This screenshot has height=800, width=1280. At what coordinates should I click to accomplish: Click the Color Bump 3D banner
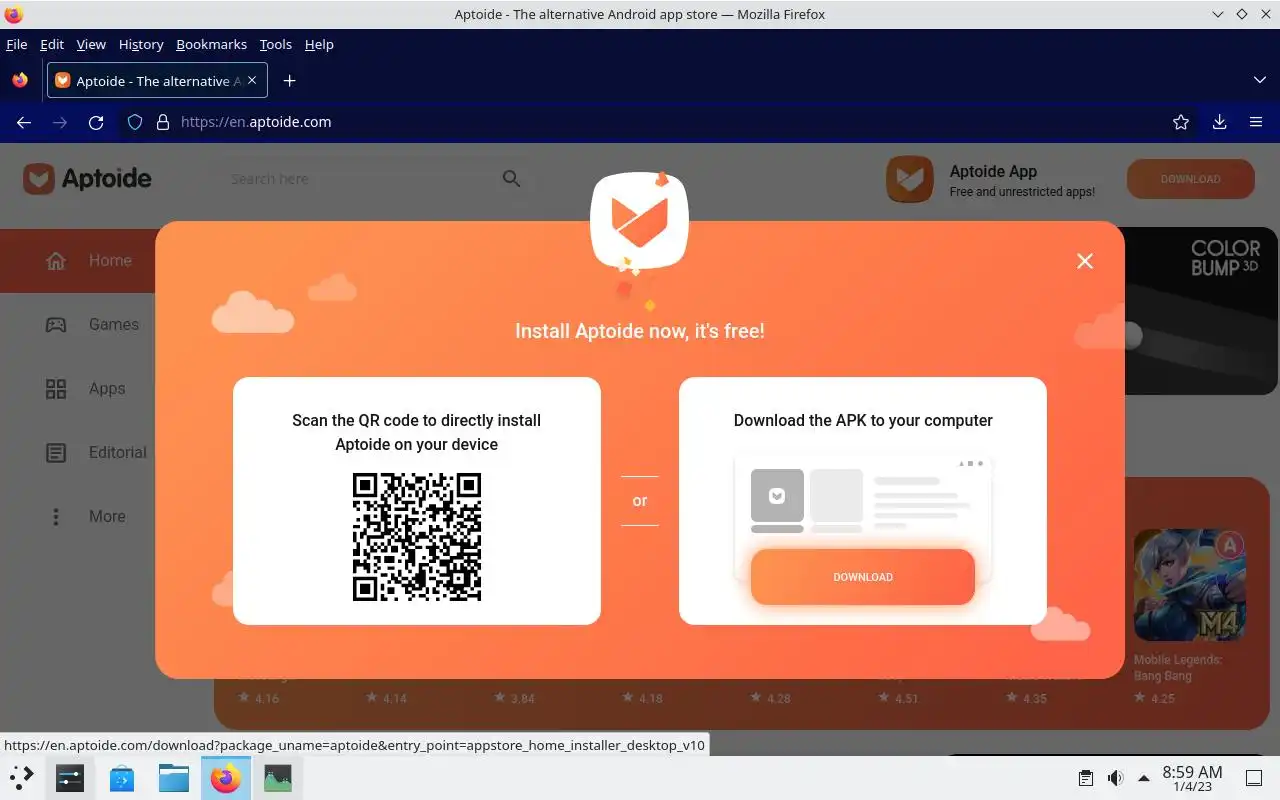click(x=1201, y=311)
